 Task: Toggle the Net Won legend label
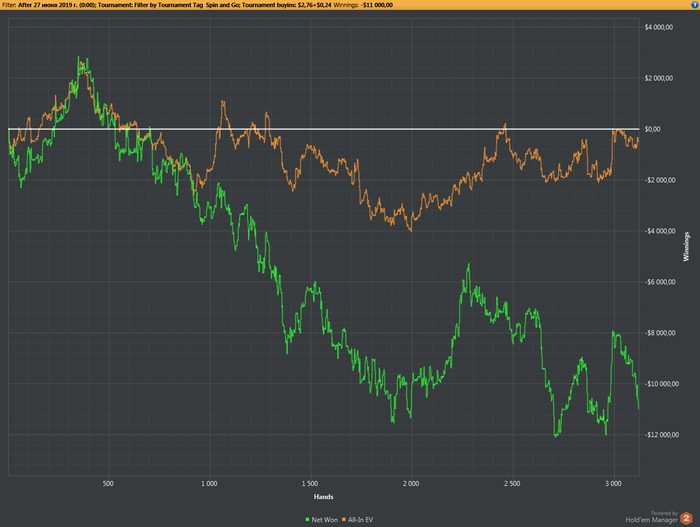pos(325,519)
